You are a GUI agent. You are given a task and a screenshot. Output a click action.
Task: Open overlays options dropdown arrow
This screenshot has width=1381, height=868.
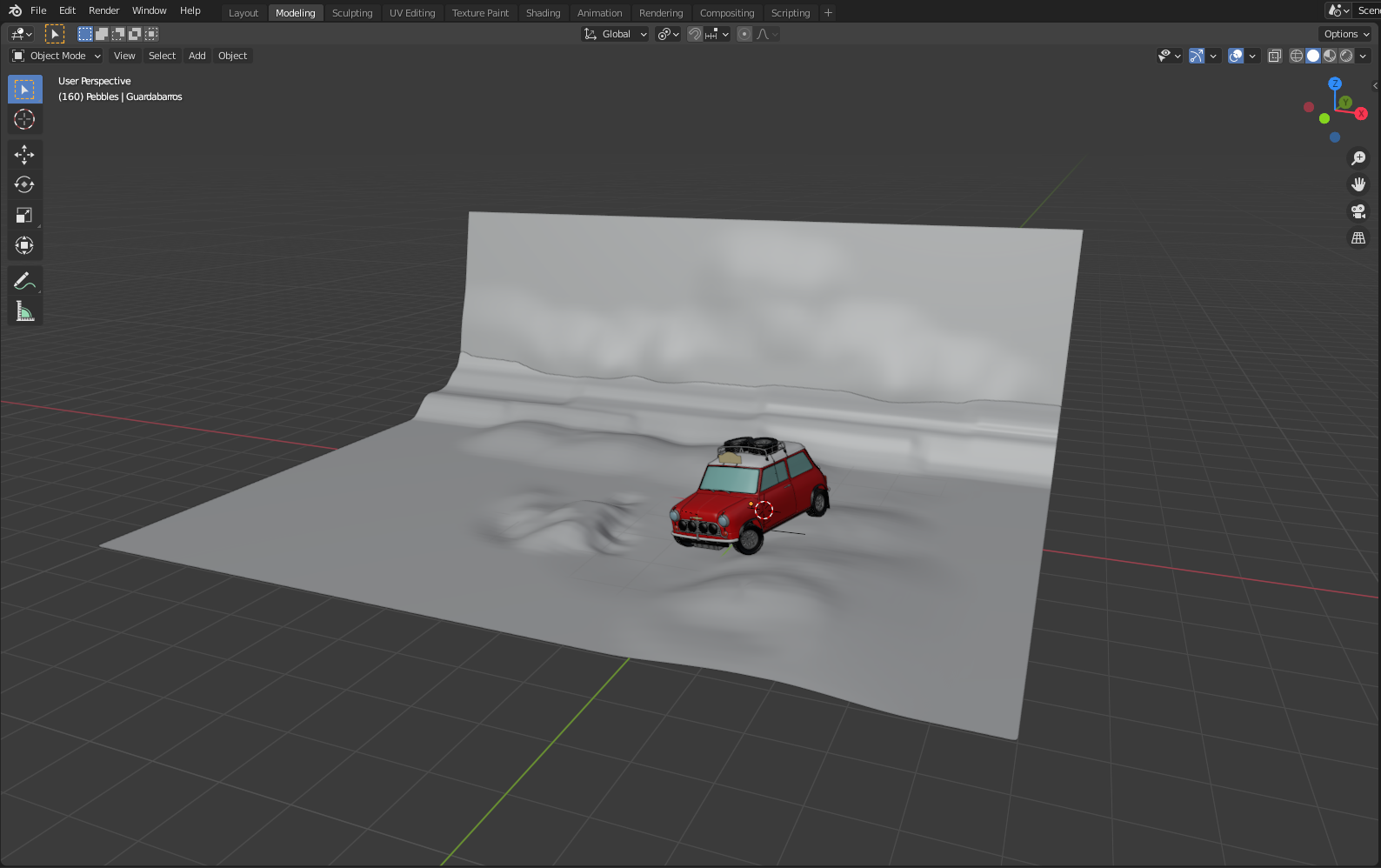(x=1252, y=56)
